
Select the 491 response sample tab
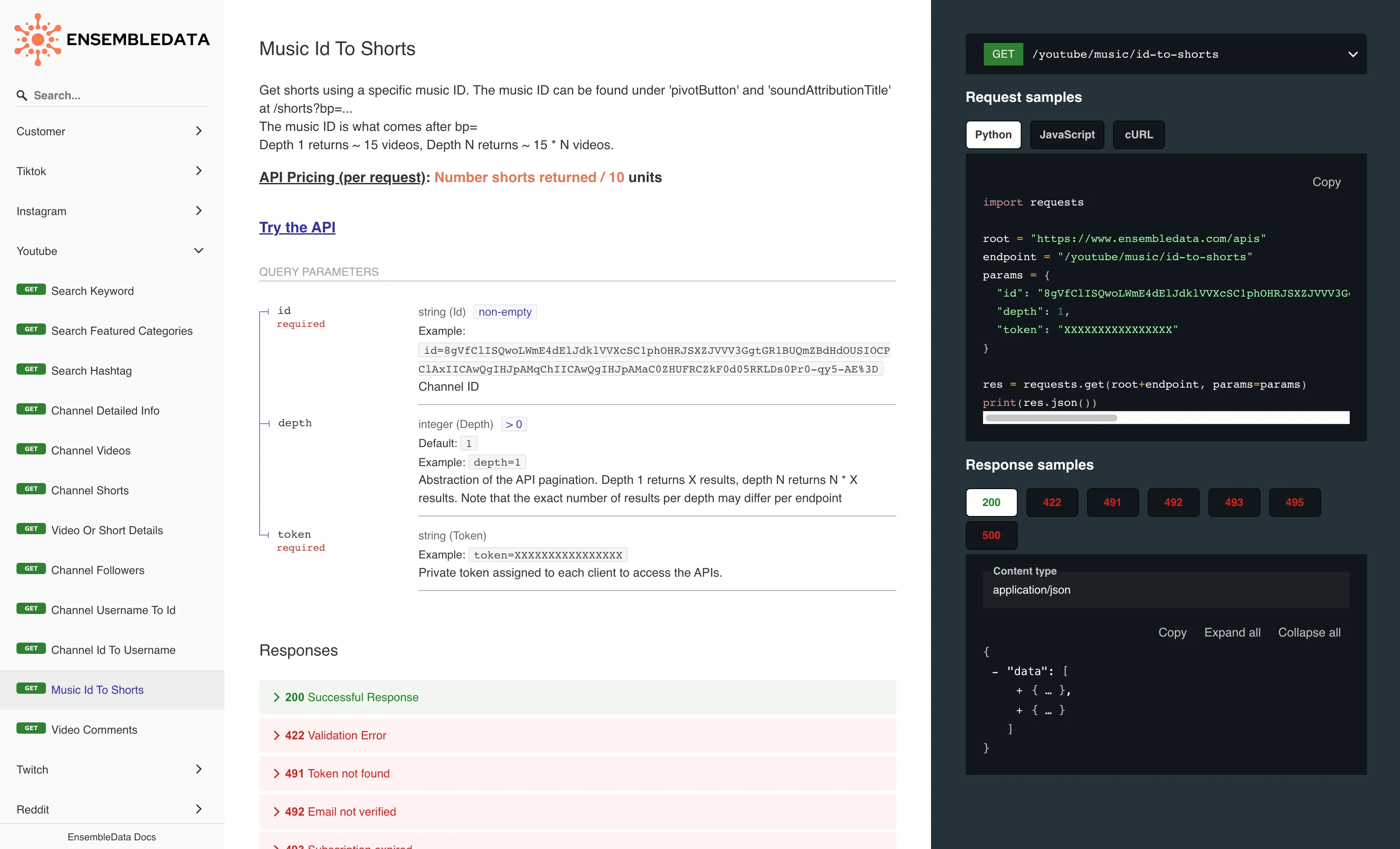[1113, 503]
